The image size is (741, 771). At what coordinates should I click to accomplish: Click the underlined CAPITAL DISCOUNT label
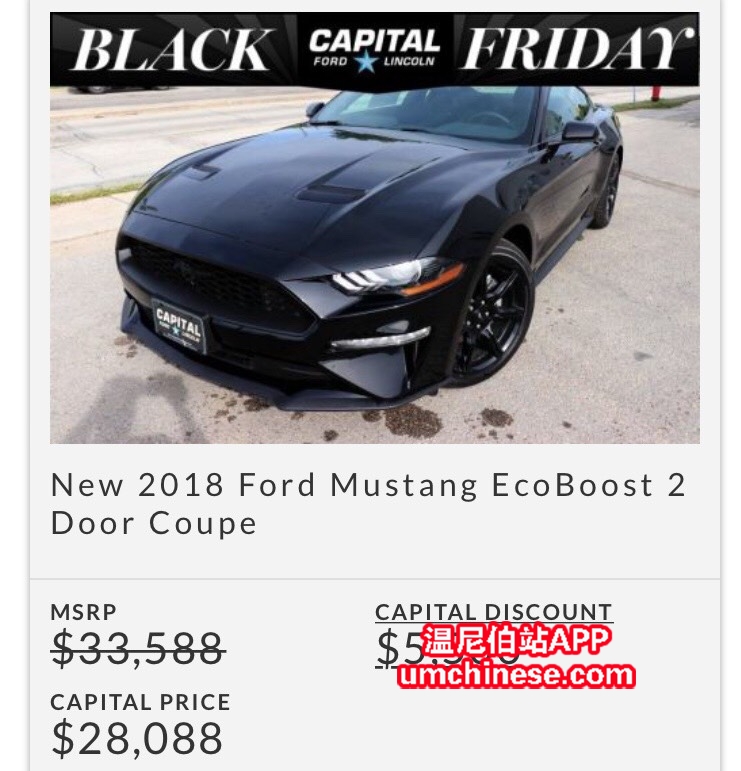(493, 612)
